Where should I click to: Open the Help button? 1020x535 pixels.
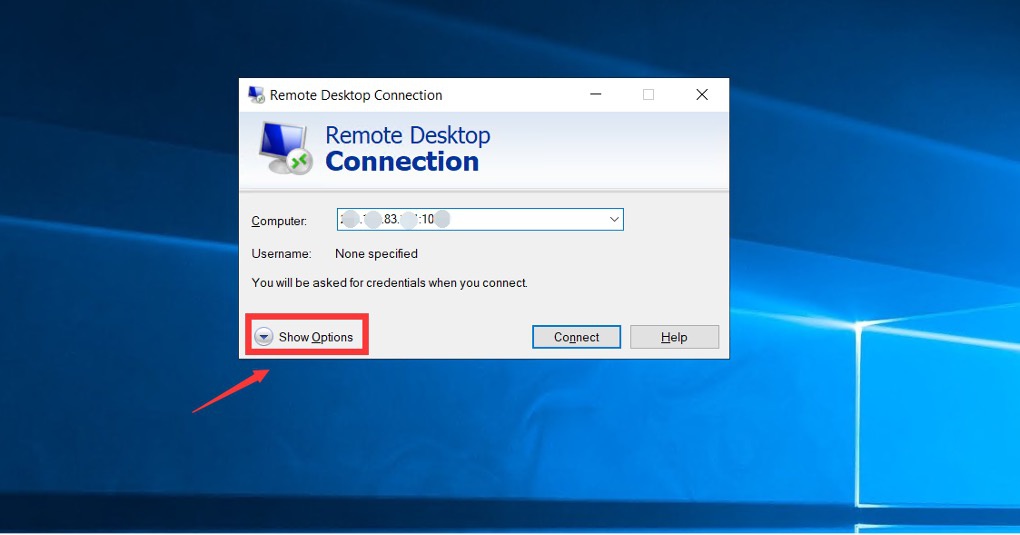click(674, 337)
